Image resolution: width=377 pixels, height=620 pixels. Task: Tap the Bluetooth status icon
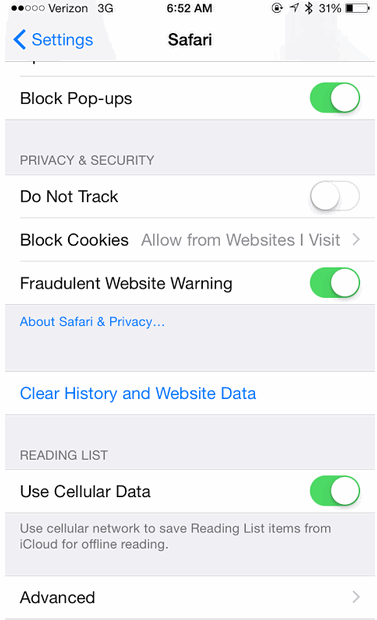[x=309, y=8]
